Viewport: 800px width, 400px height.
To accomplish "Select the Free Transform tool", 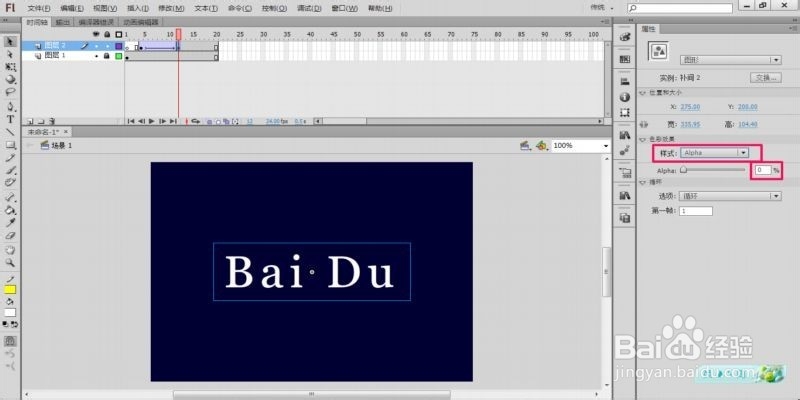I will [x=10, y=67].
